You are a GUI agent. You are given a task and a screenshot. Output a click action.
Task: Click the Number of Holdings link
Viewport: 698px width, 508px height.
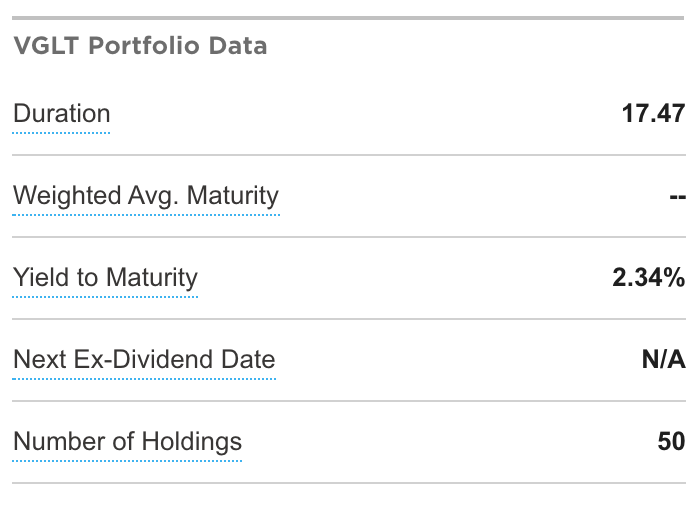[x=127, y=442]
